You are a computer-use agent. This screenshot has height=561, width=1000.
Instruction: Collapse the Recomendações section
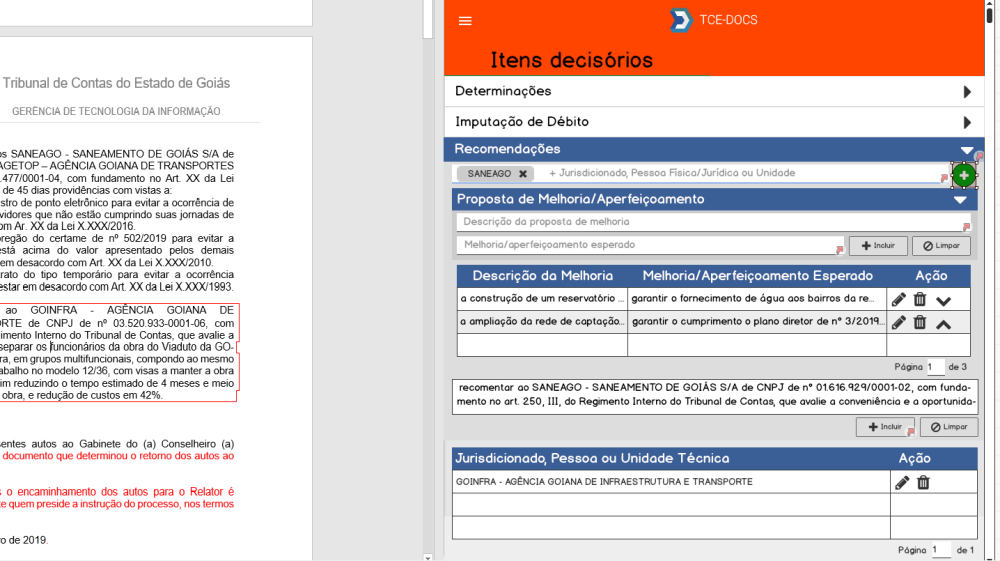point(966,150)
